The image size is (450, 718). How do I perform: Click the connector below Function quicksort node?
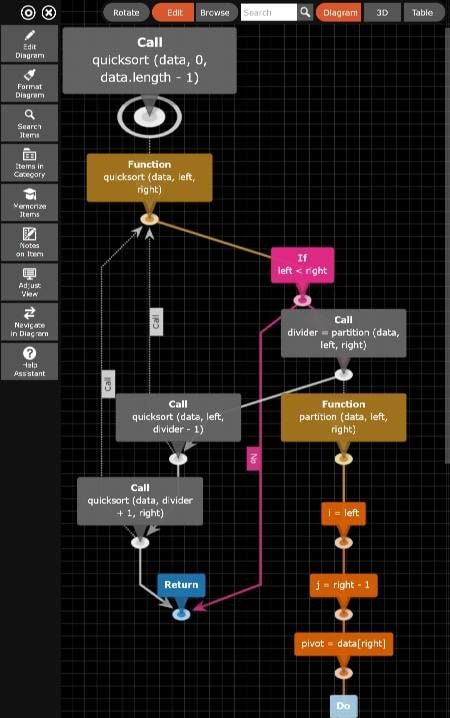click(x=150, y=219)
